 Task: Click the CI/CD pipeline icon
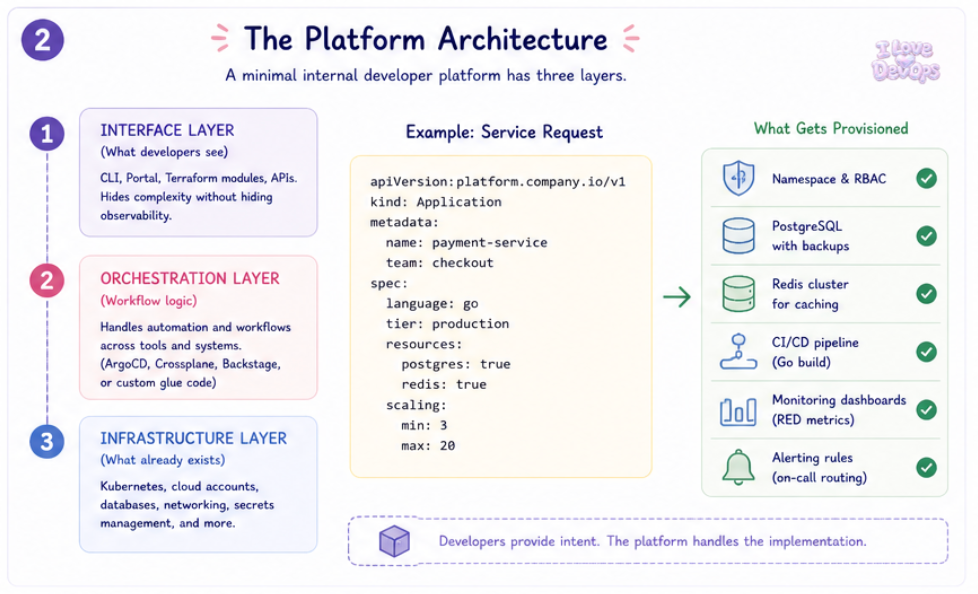[738, 351]
